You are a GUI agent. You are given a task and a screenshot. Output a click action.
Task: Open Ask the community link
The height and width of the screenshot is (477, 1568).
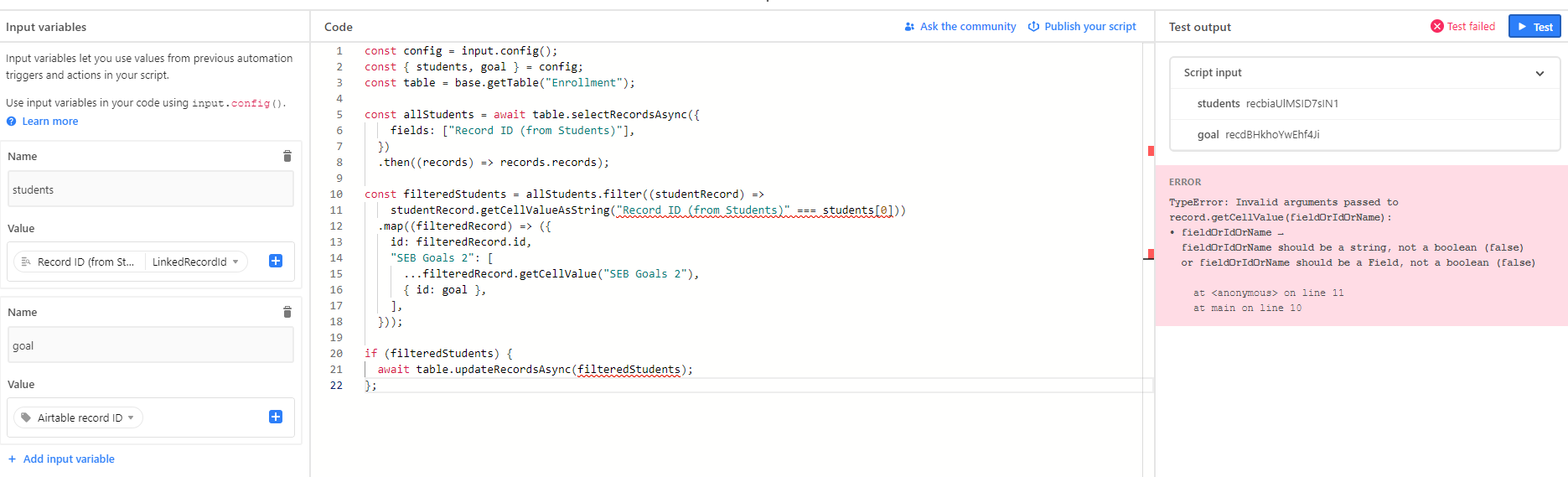click(x=968, y=27)
